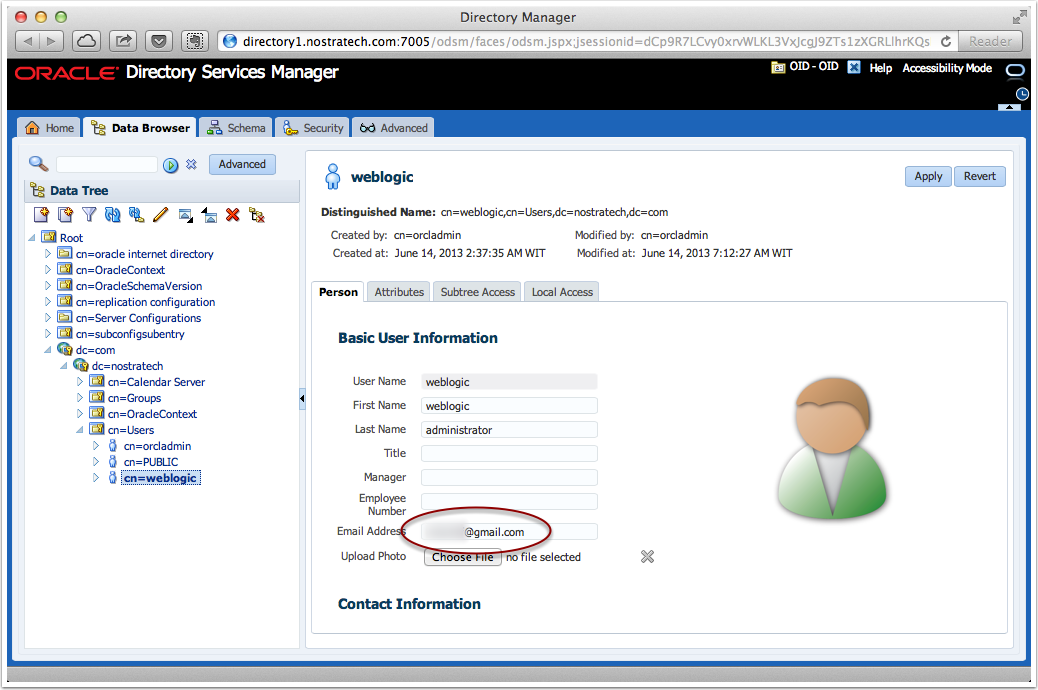Run the search with the green arrow icon
The image size is (1038, 690).
pyautogui.click(x=170, y=164)
